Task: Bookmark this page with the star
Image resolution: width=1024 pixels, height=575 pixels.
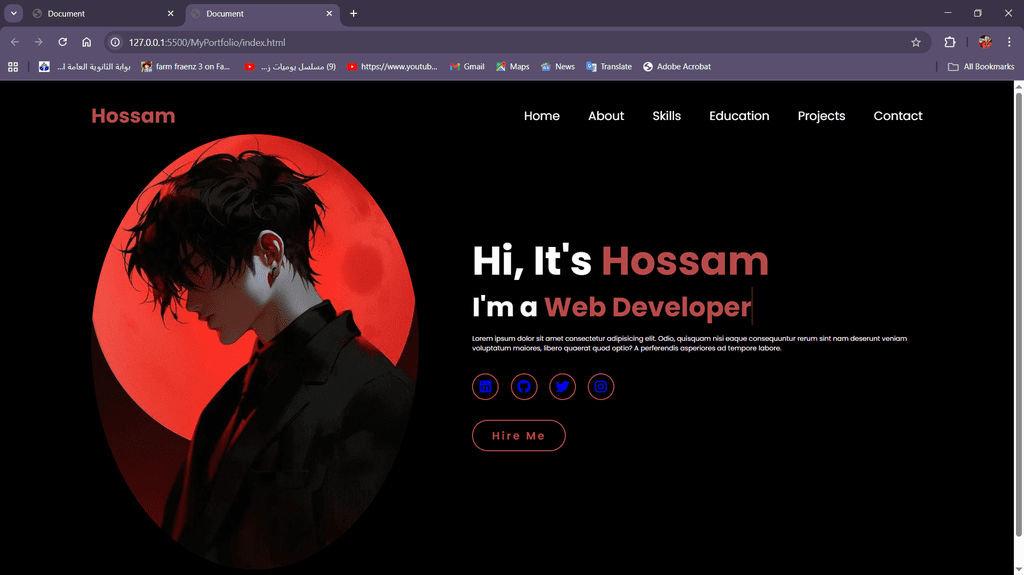Action: pos(916,42)
